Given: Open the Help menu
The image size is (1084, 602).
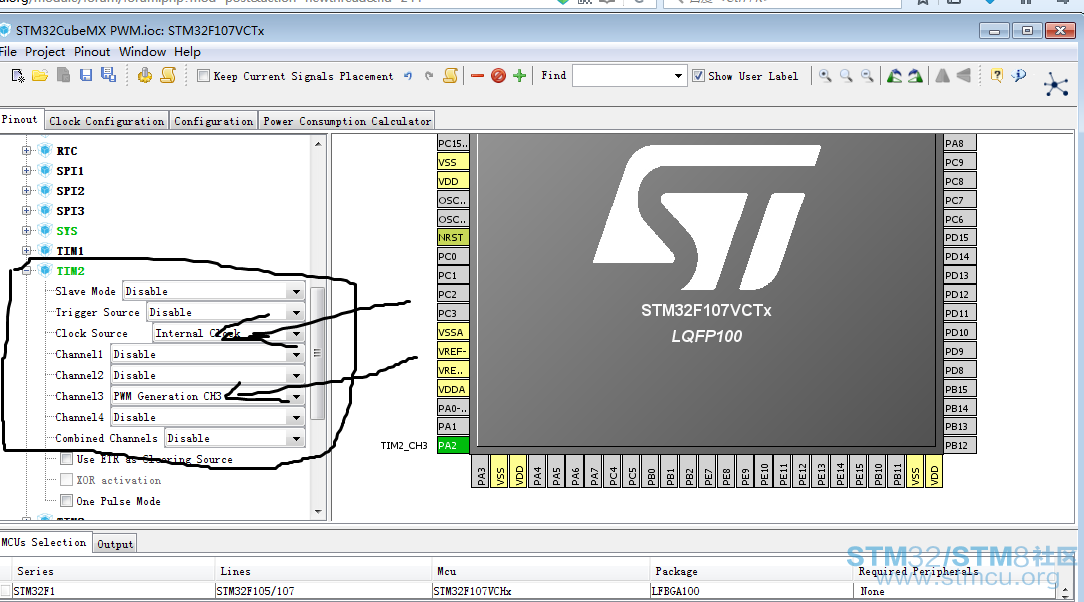Looking at the screenshot, I should tap(187, 52).
